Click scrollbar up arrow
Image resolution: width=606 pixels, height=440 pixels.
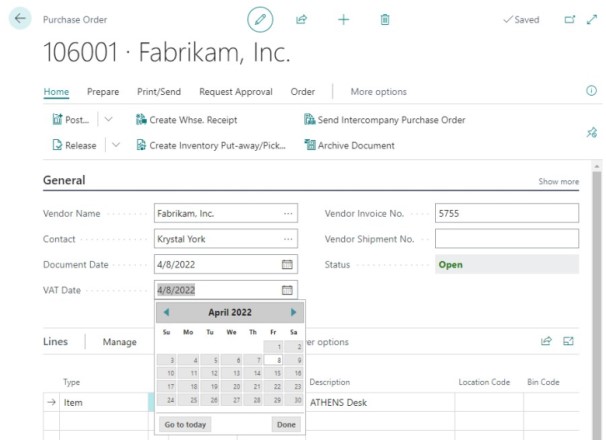[597, 166]
